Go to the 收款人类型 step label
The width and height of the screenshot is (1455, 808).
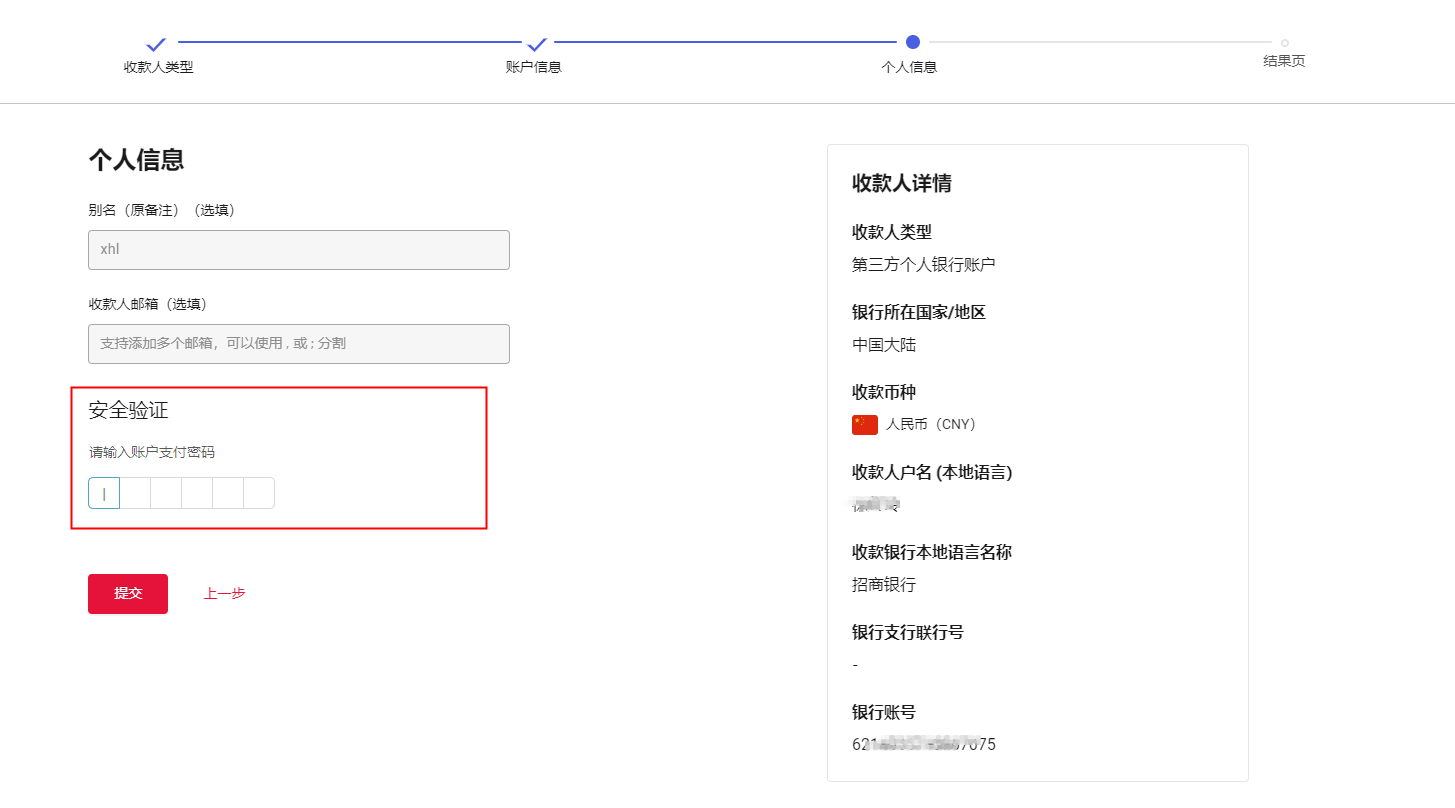pyautogui.click(x=158, y=67)
